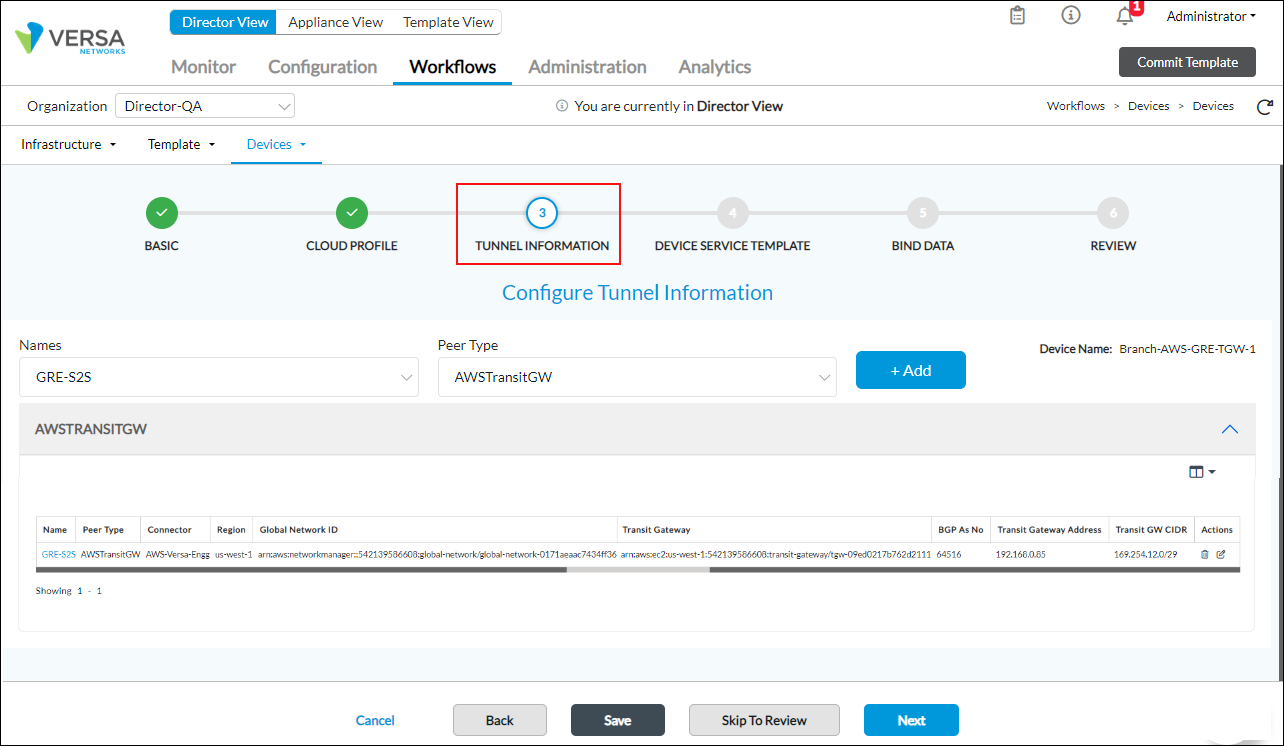Click the Versa Networks logo

(x=70, y=40)
